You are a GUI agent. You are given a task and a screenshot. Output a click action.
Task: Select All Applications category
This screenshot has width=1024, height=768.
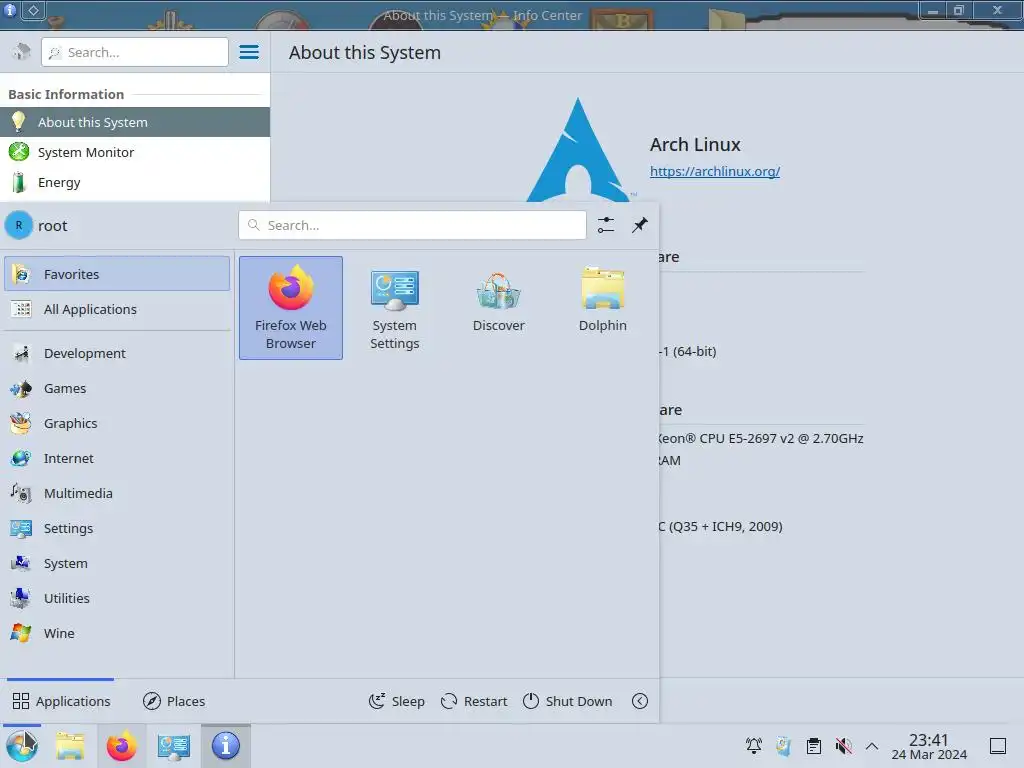(117, 309)
